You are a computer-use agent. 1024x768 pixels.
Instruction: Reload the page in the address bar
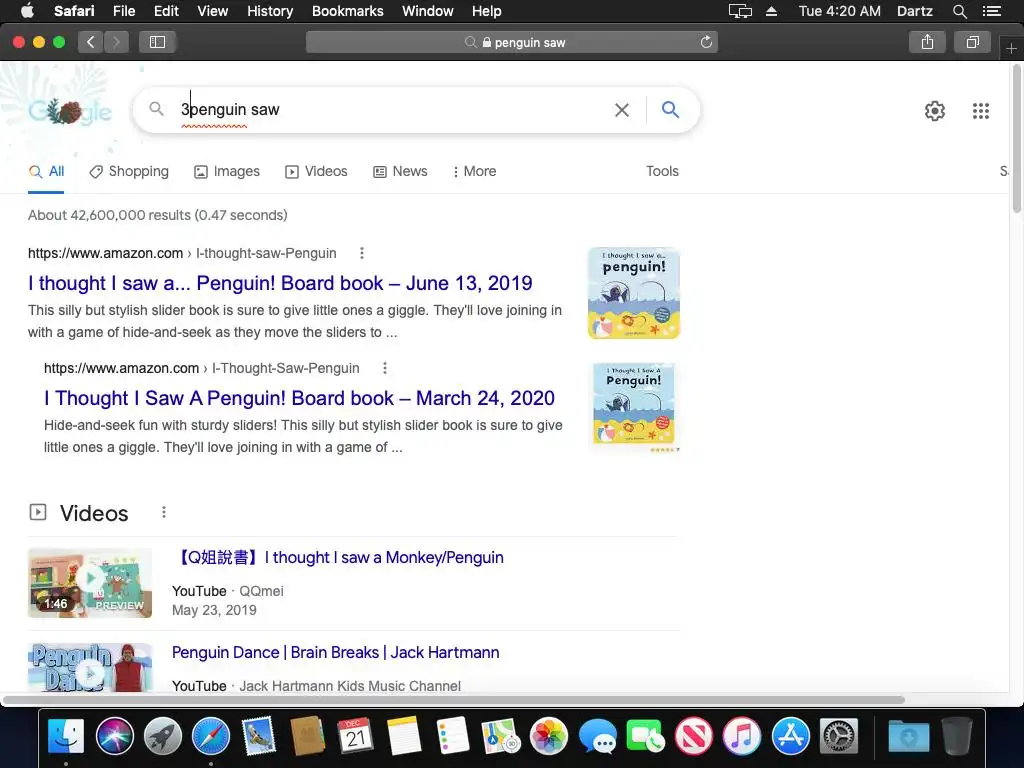pos(706,42)
